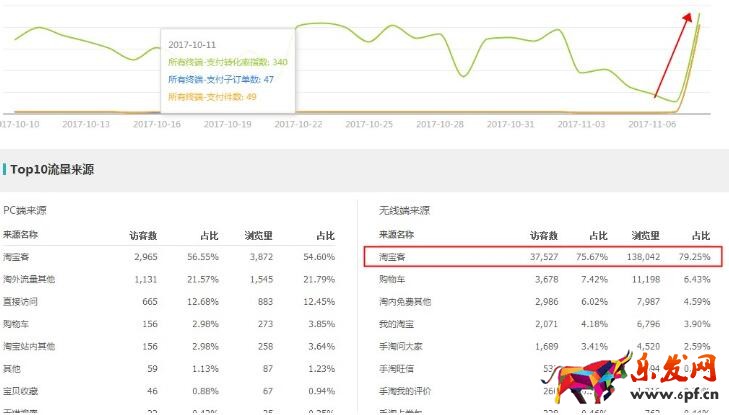Screen dimensions: 729x415
Task: Open 淘外流量其他 source in PC table
Action: point(31,279)
